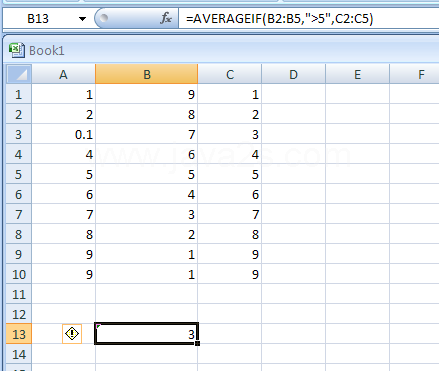Open the Name Box dropdown arrow

[82, 19]
